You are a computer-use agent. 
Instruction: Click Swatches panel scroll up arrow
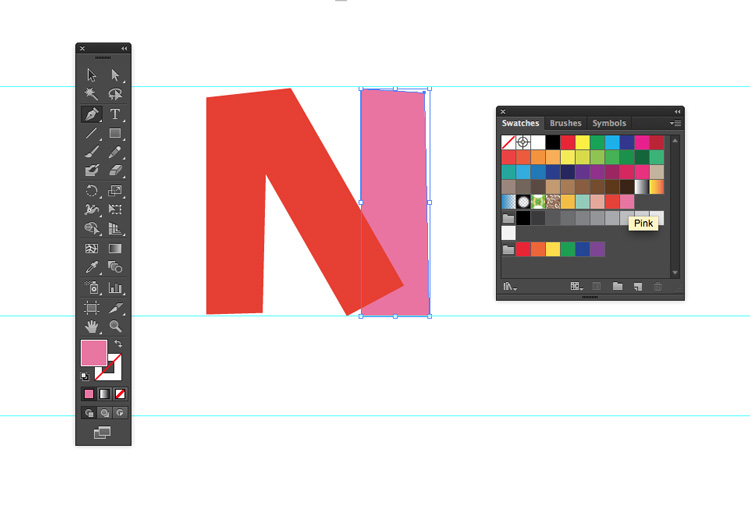click(675, 141)
